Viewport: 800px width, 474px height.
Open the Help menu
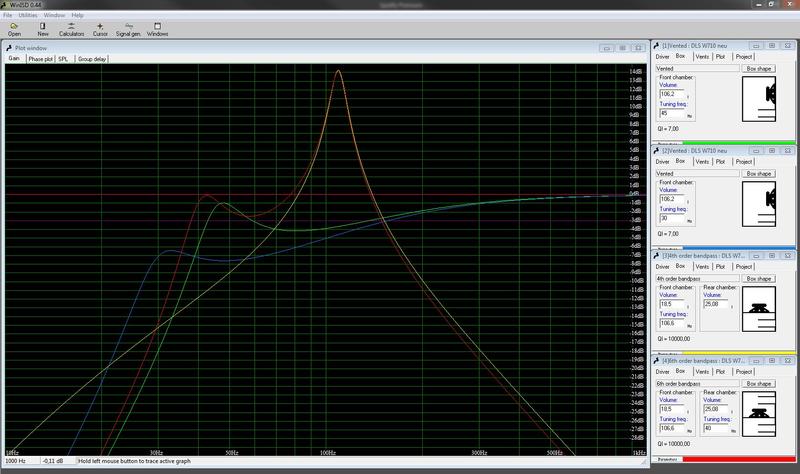77,15
